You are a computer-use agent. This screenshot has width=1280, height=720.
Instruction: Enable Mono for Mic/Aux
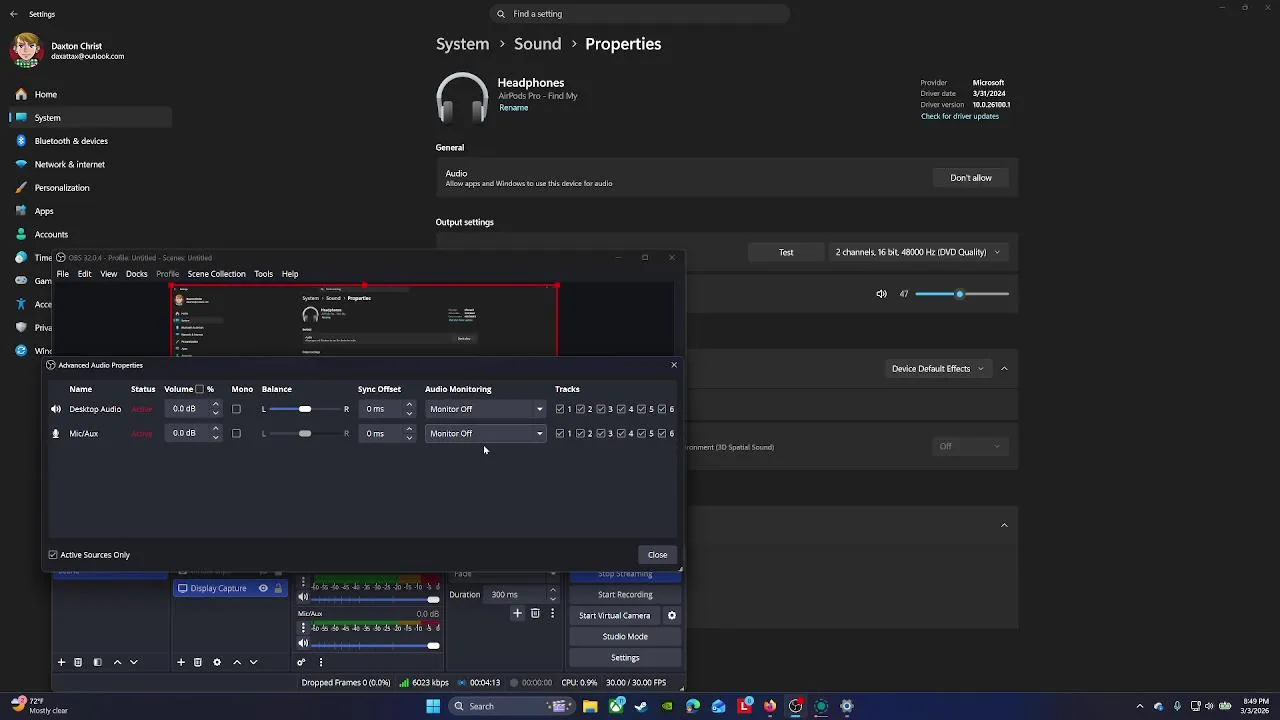click(x=236, y=433)
